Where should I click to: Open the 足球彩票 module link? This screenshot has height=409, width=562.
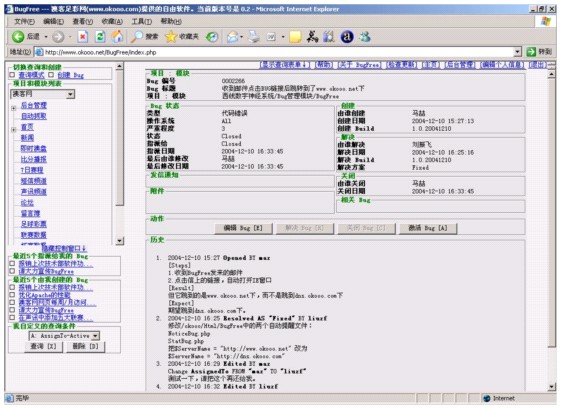pos(34,224)
